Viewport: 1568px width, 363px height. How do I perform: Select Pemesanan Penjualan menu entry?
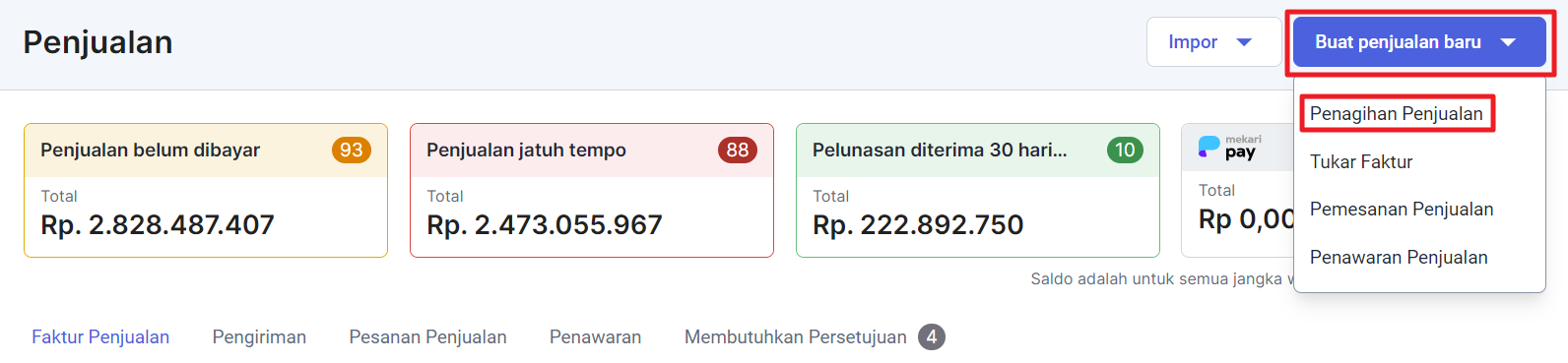point(1402,210)
